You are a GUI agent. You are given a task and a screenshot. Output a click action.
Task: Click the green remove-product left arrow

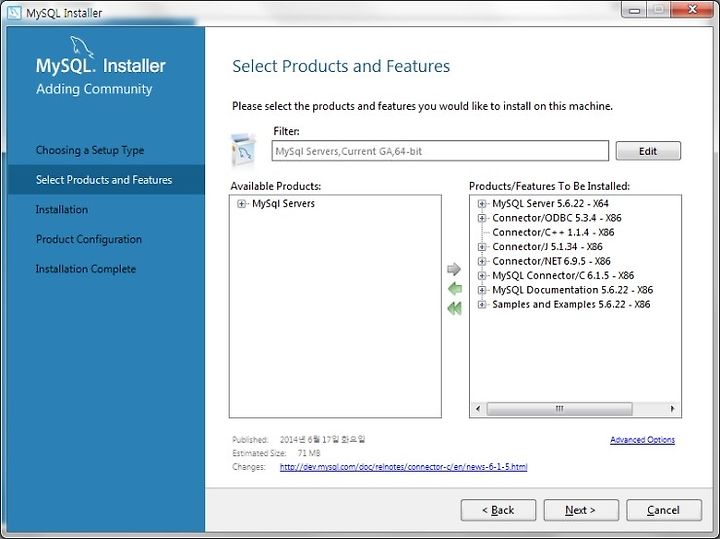[x=455, y=289]
